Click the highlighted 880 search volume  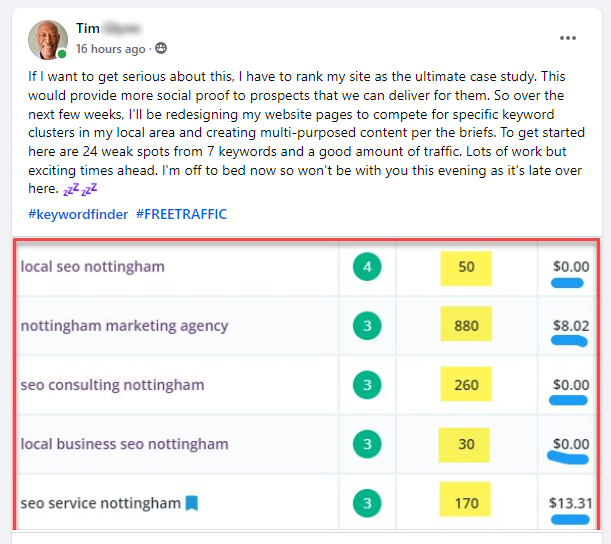[466, 326]
